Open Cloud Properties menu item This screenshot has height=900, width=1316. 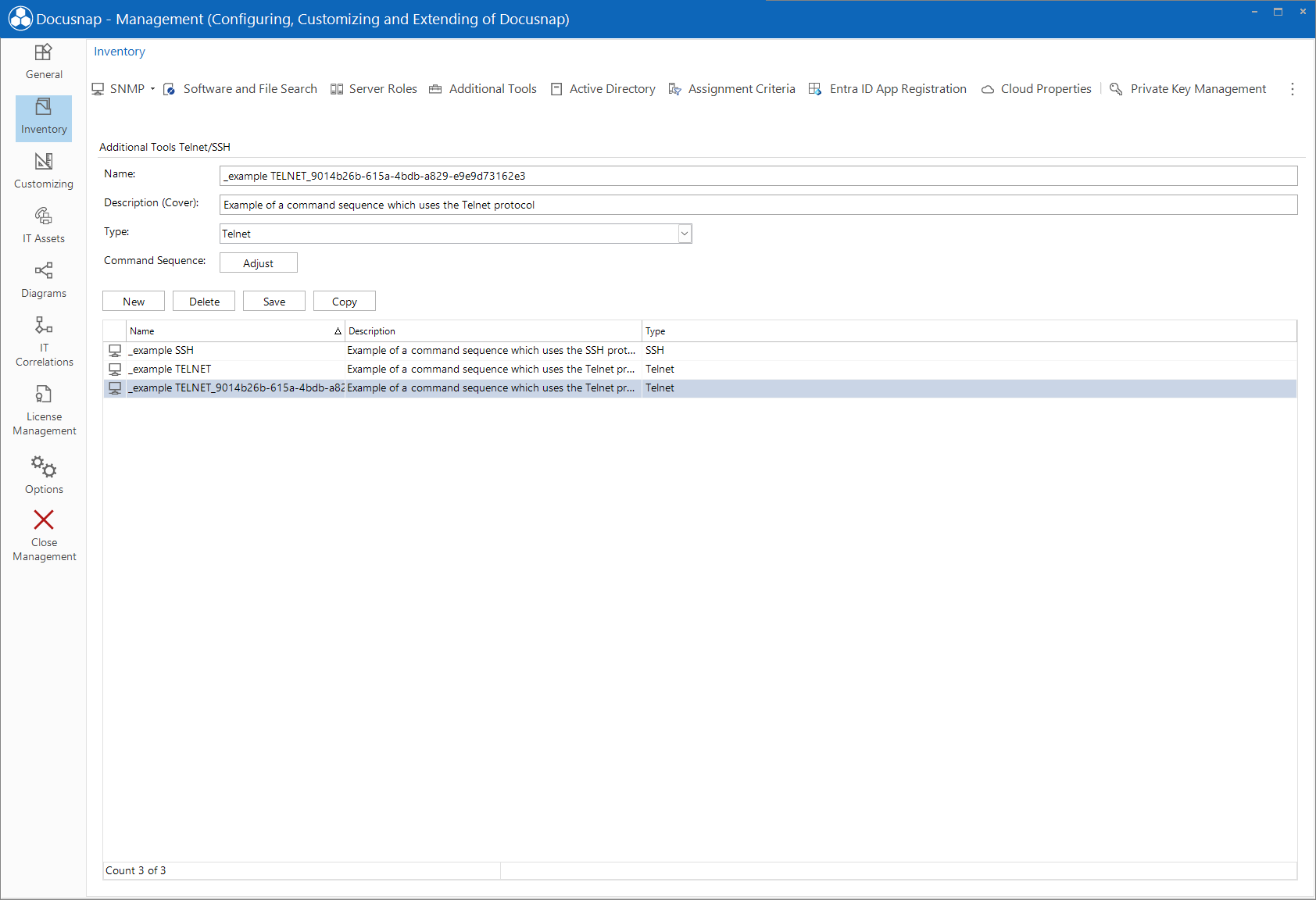pyautogui.click(x=1046, y=89)
